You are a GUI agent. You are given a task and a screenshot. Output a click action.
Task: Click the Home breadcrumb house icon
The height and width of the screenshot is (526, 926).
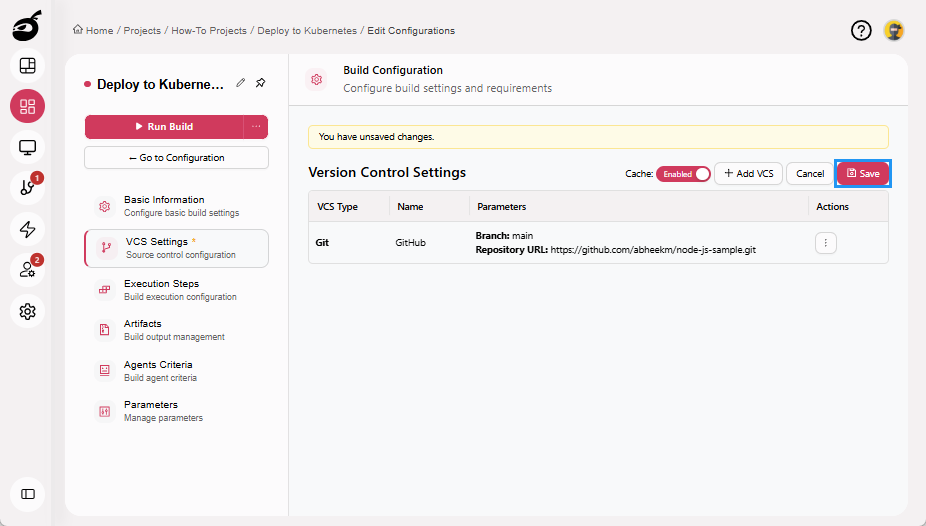(77, 30)
